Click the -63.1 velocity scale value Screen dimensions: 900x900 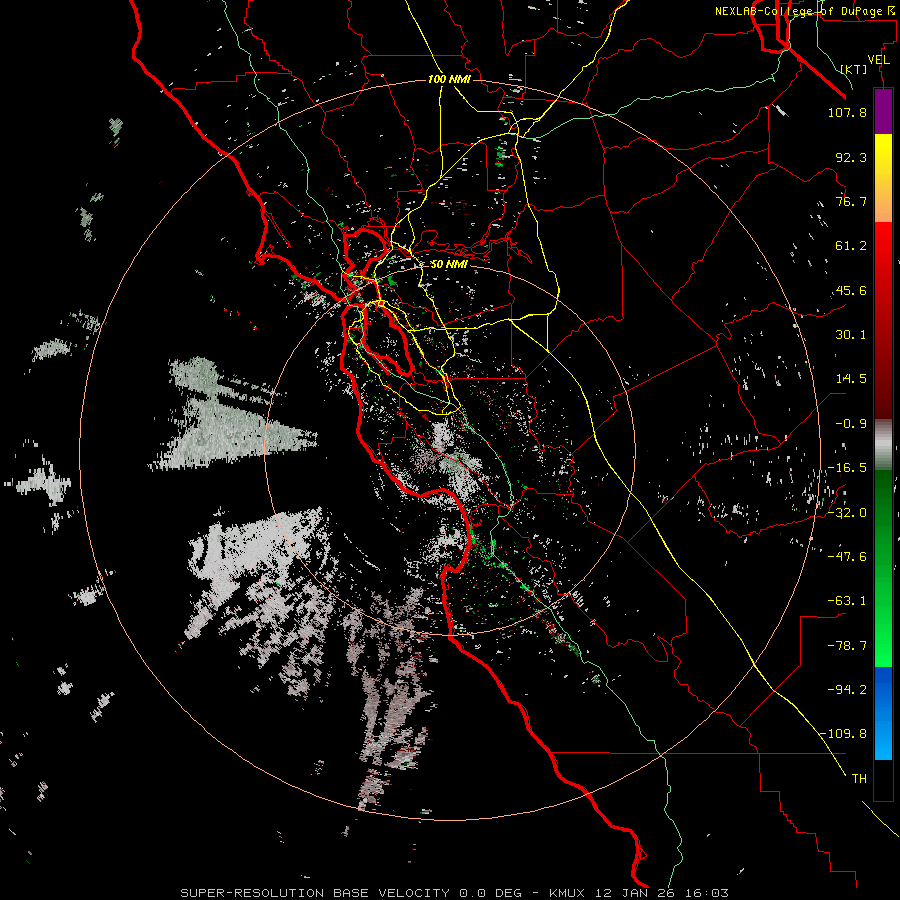[847, 601]
